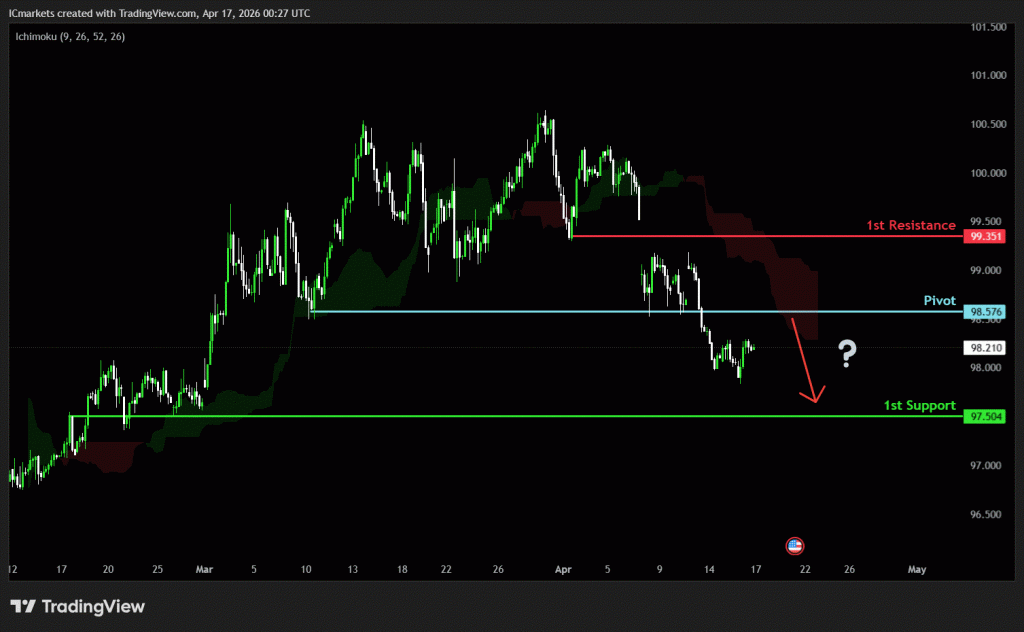
Task: Click the US flag economic event icon
Action: pos(793,545)
